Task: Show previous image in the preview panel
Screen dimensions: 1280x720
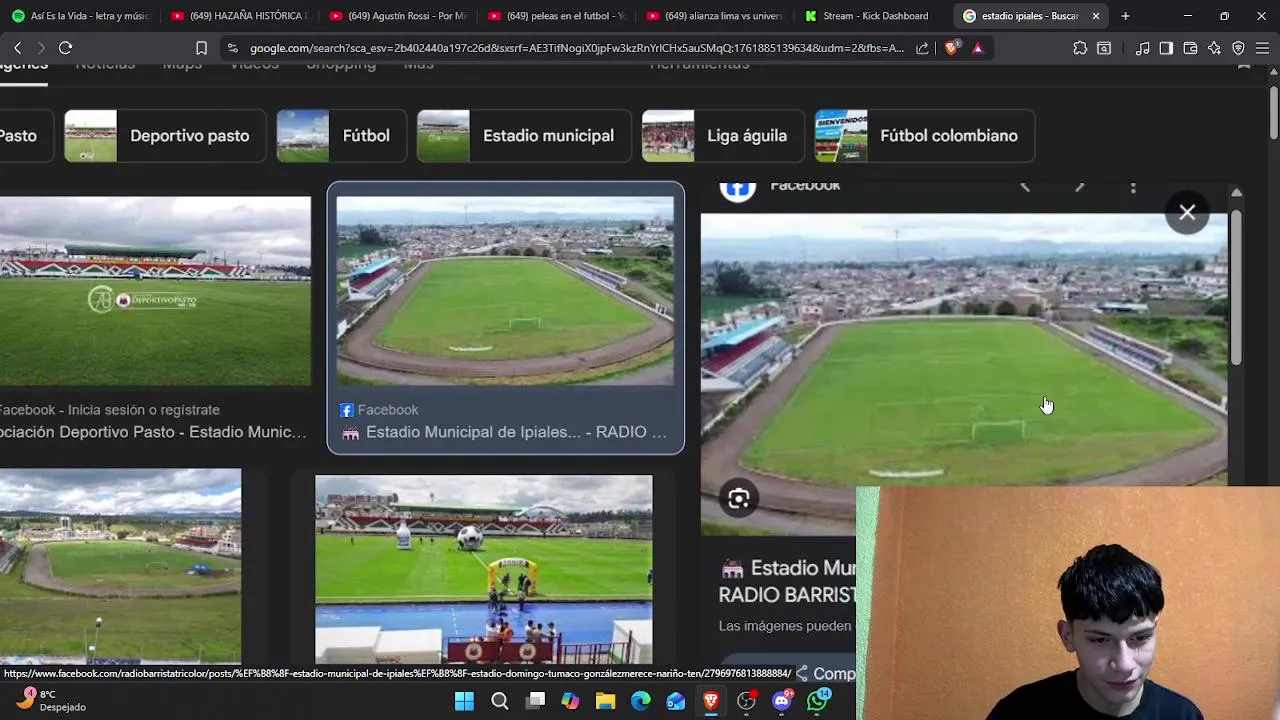Action: pos(1025,186)
